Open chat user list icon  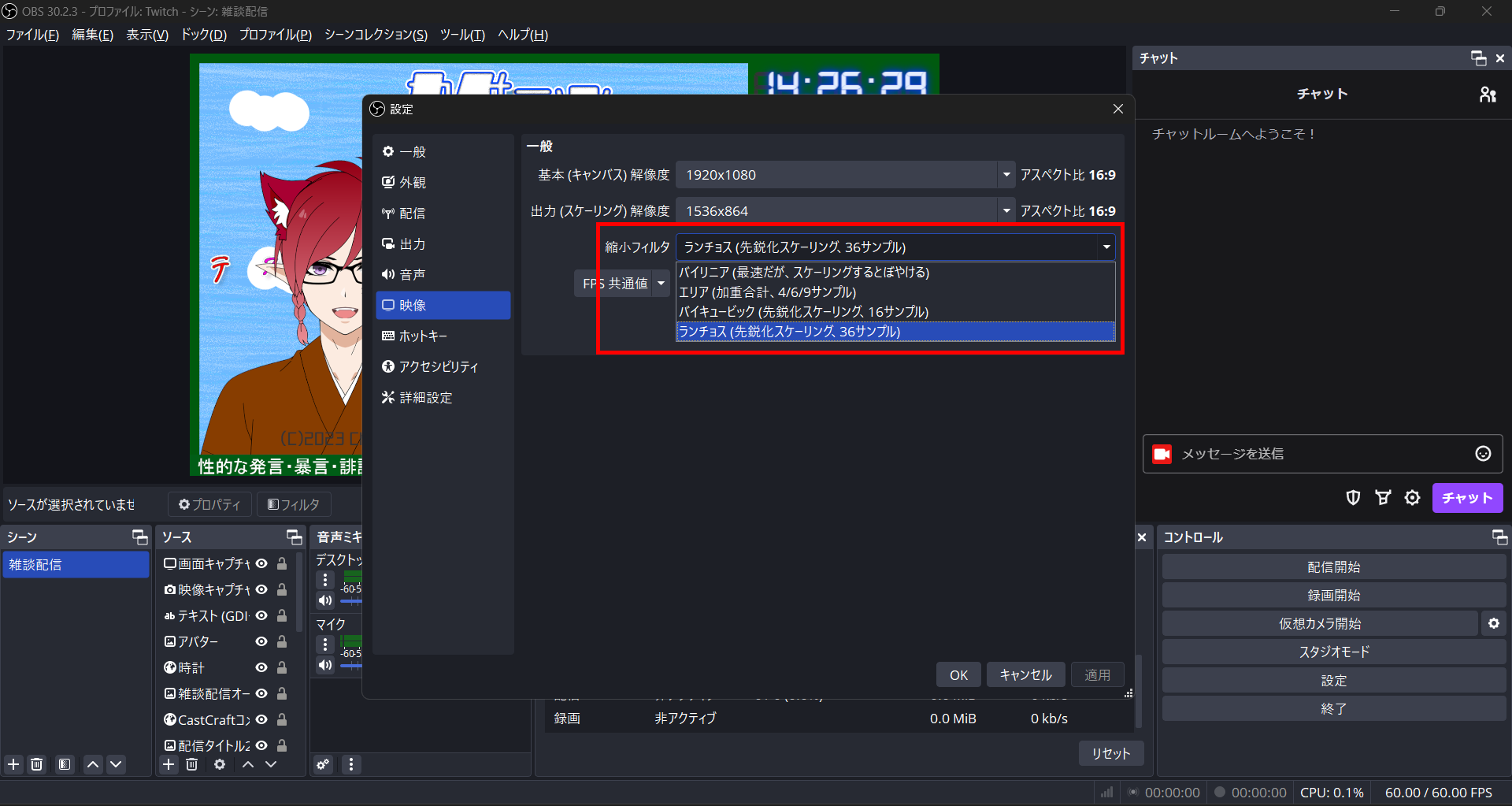(1488, 95)
